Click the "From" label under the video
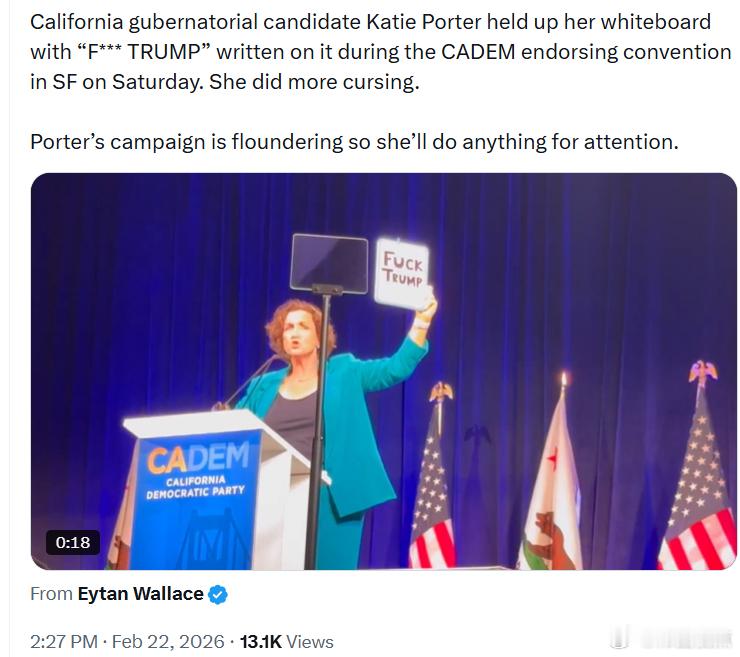The image size is (740, 657). click(51, 594)
